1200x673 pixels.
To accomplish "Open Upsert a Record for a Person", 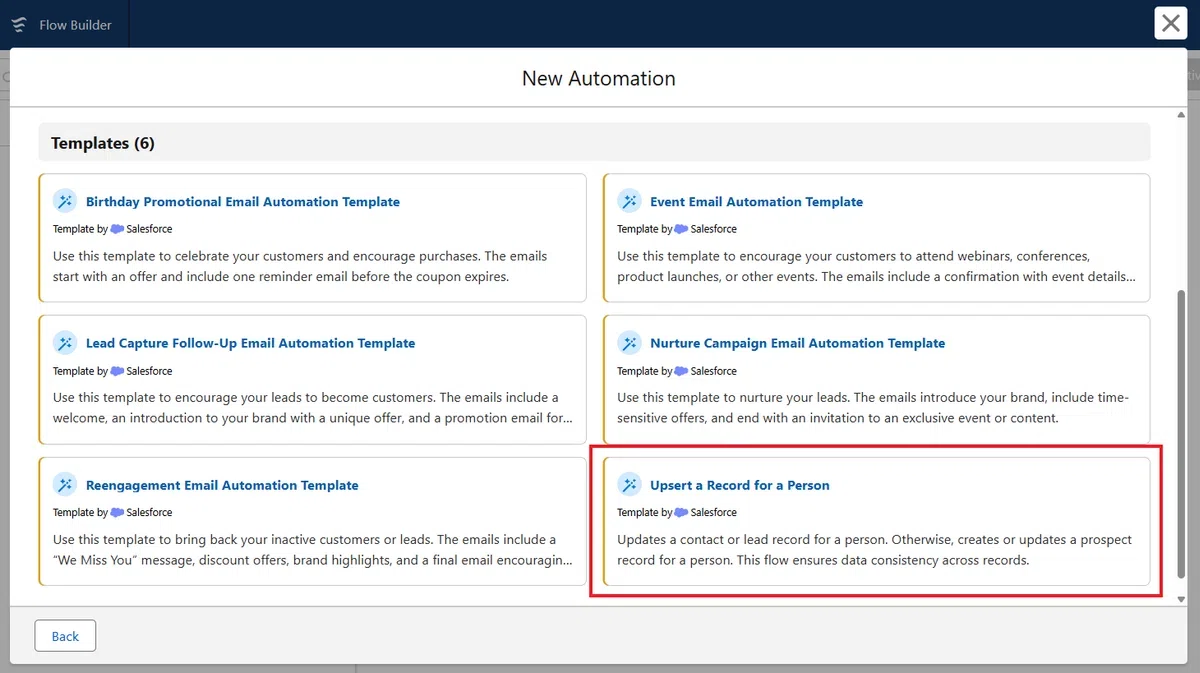I will 740,485.
